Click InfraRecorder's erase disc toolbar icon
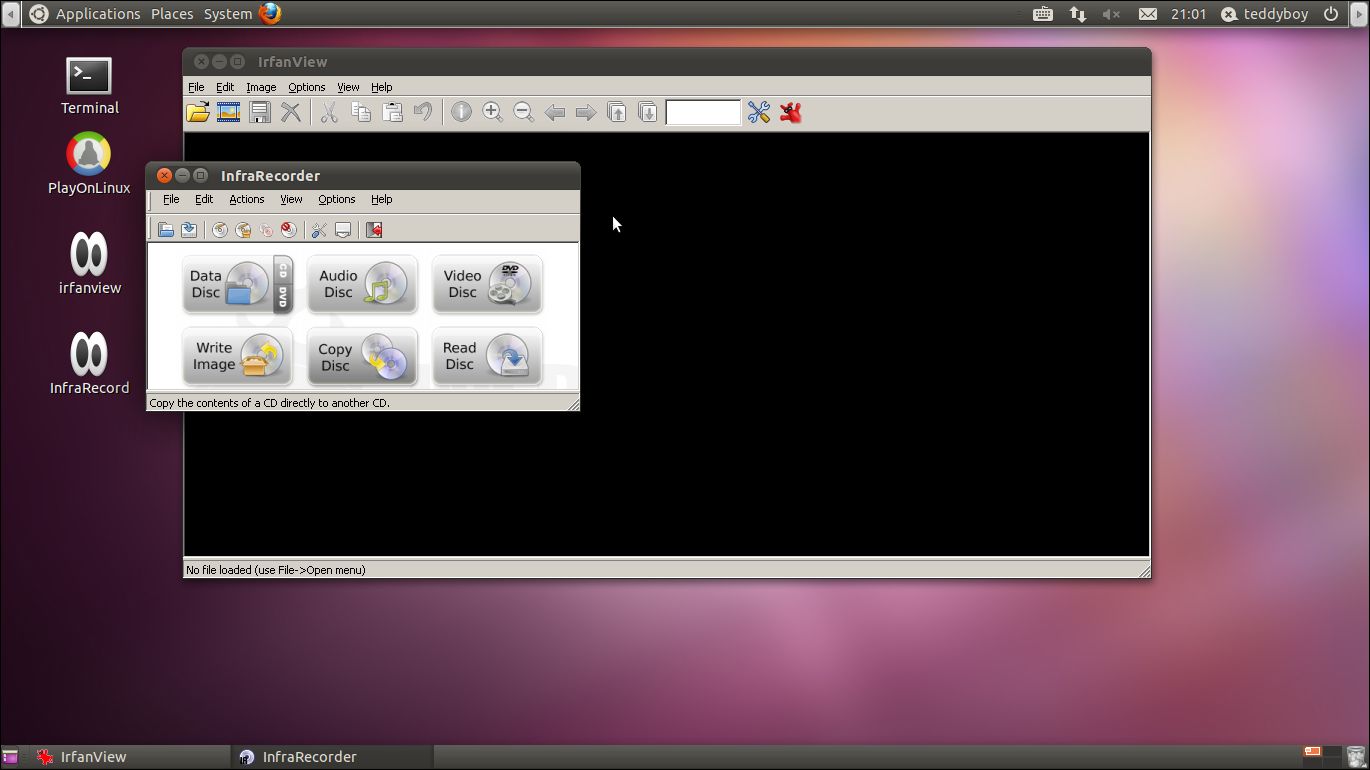 [x=288, y=230]
